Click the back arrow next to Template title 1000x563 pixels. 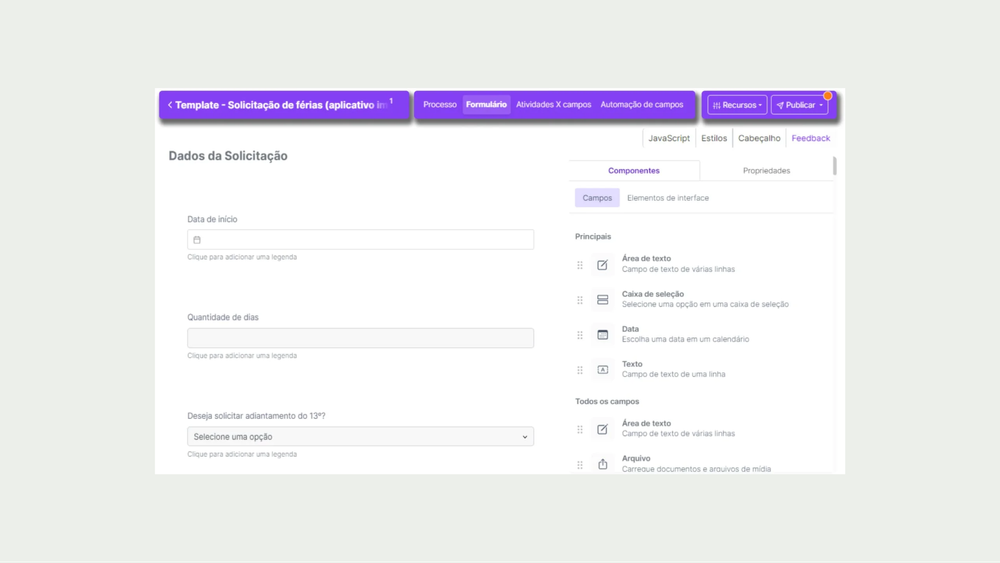170,105
